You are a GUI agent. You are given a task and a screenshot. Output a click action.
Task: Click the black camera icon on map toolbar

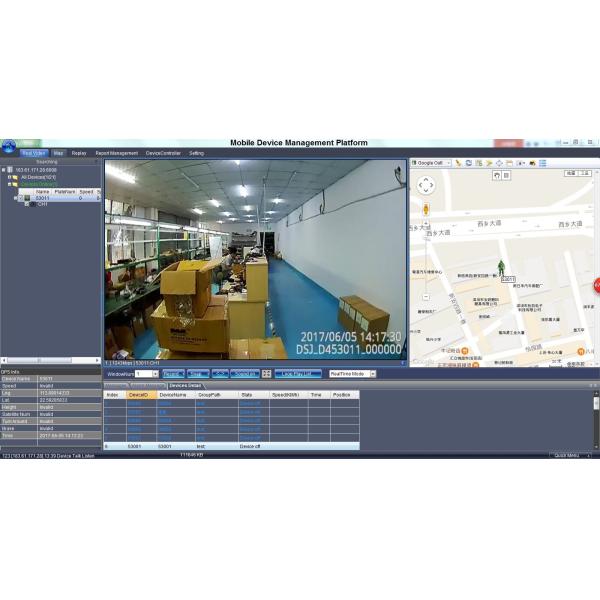tap(532, 163)
